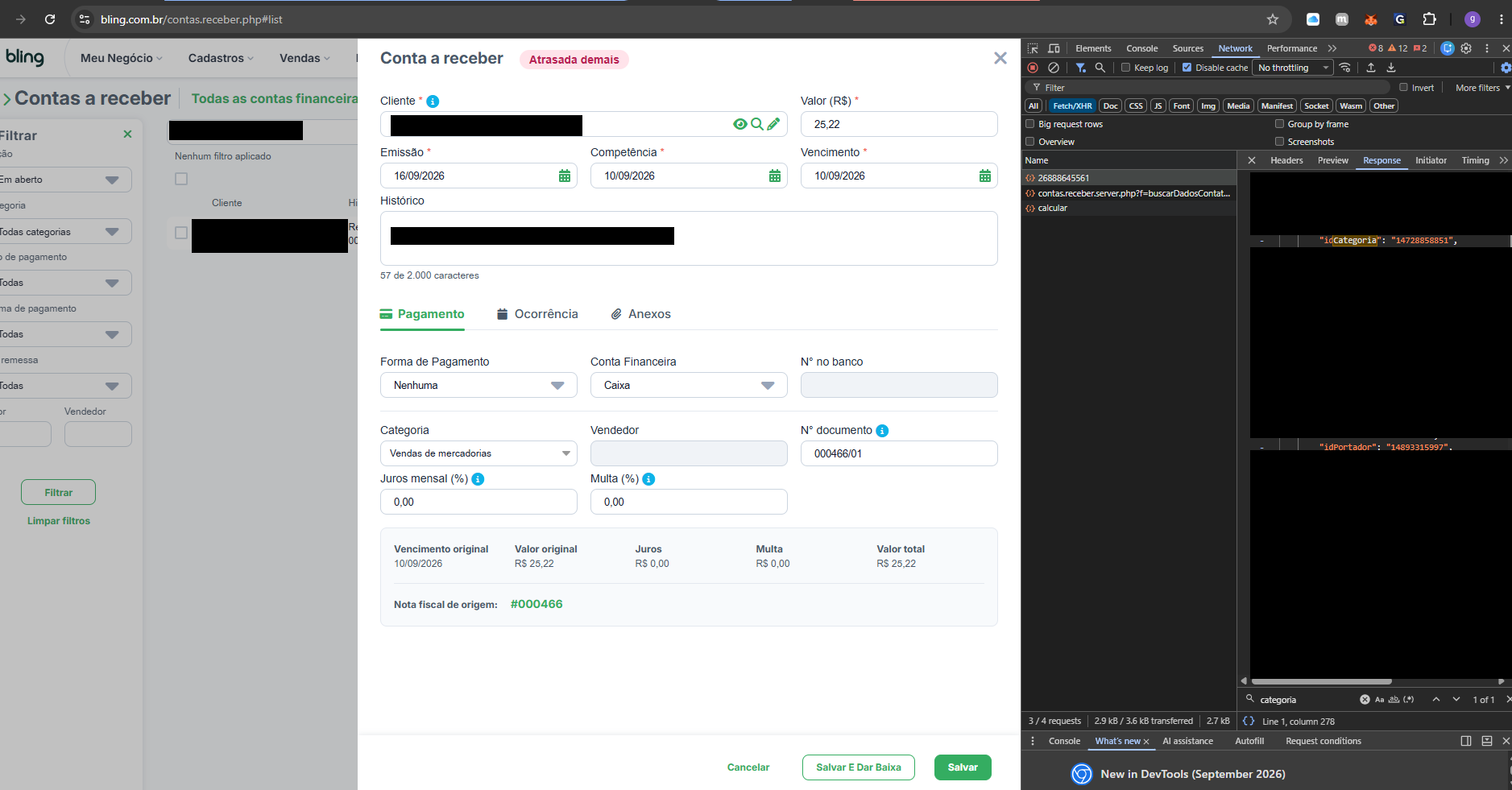Click the search magnifier in Cliente field
Viewport: 1512px width, 790px height.
[x=756, y=124]
